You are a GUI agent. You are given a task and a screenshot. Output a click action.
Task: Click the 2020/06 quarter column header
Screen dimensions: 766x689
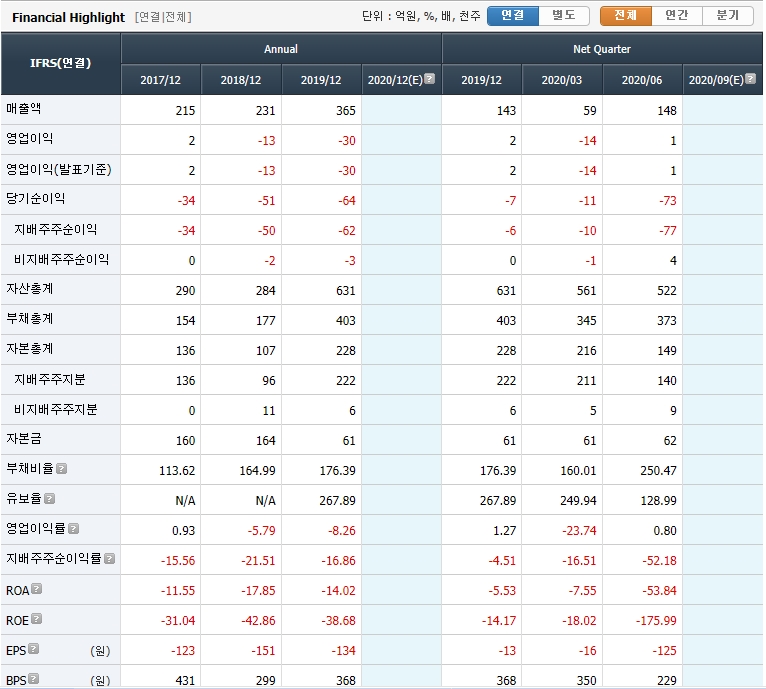[x=642, y=80]
